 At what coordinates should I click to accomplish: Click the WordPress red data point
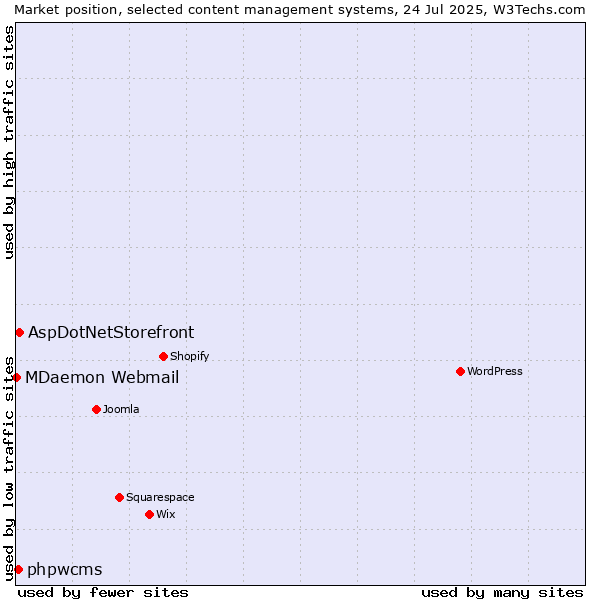point(460,372)
